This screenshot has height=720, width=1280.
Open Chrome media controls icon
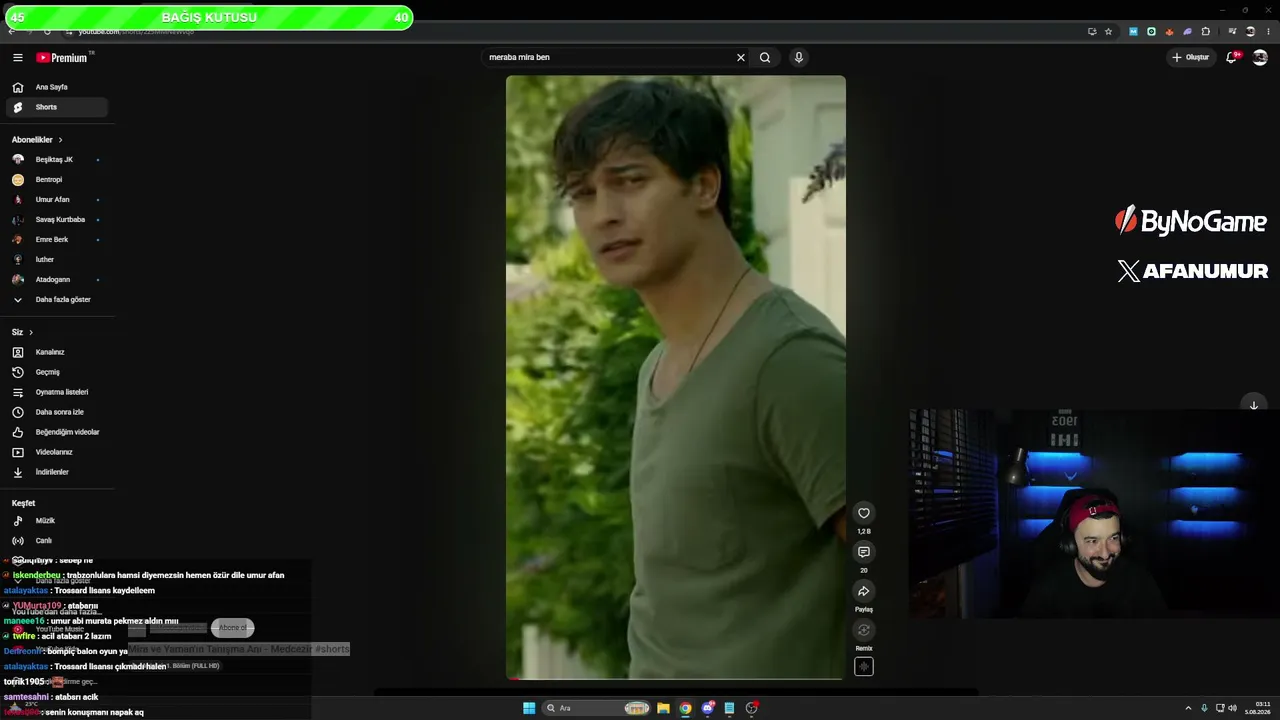pyautogui.click(x=1232, y=32)
